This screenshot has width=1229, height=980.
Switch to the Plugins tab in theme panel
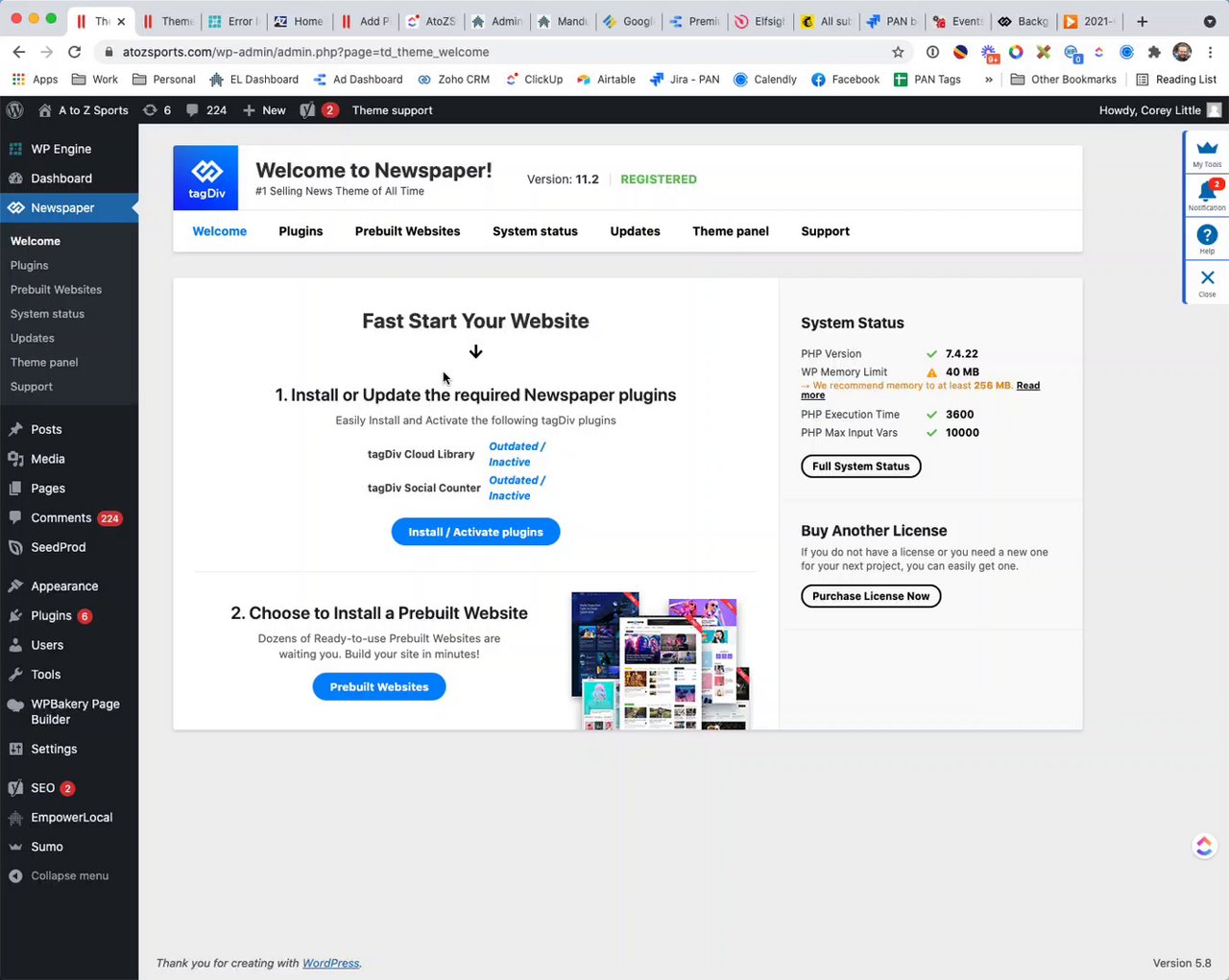tap(301, 231)
